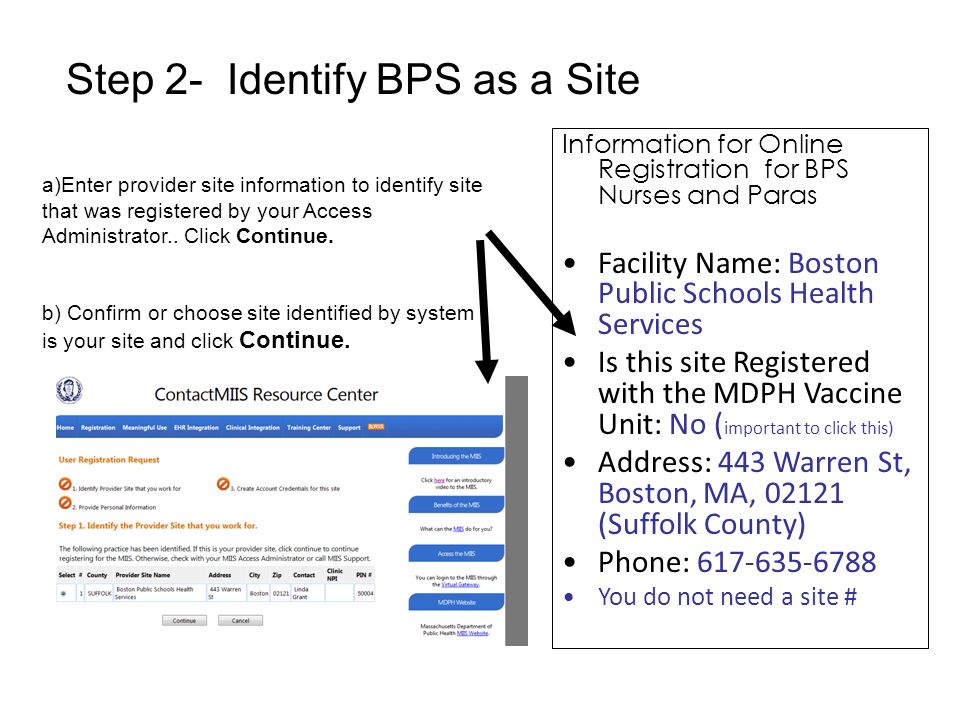Viewport: 960px width, 720px height.
Task: Follow the 'here' introductory video link
Action: click(x=439, y=481)
